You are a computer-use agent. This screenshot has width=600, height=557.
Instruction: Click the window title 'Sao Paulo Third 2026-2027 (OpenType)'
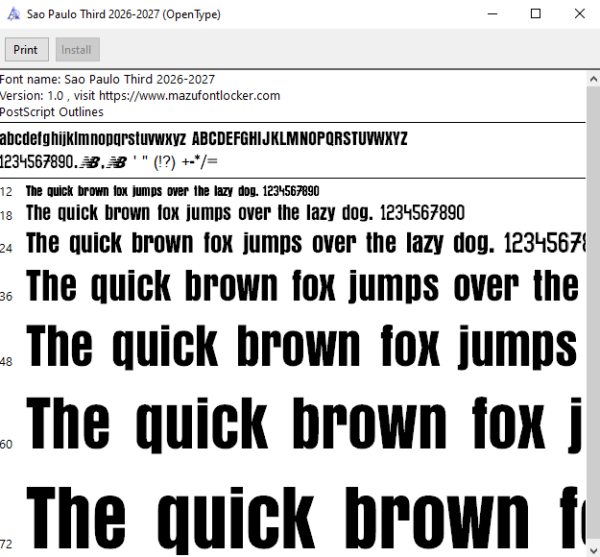point(124,15)
